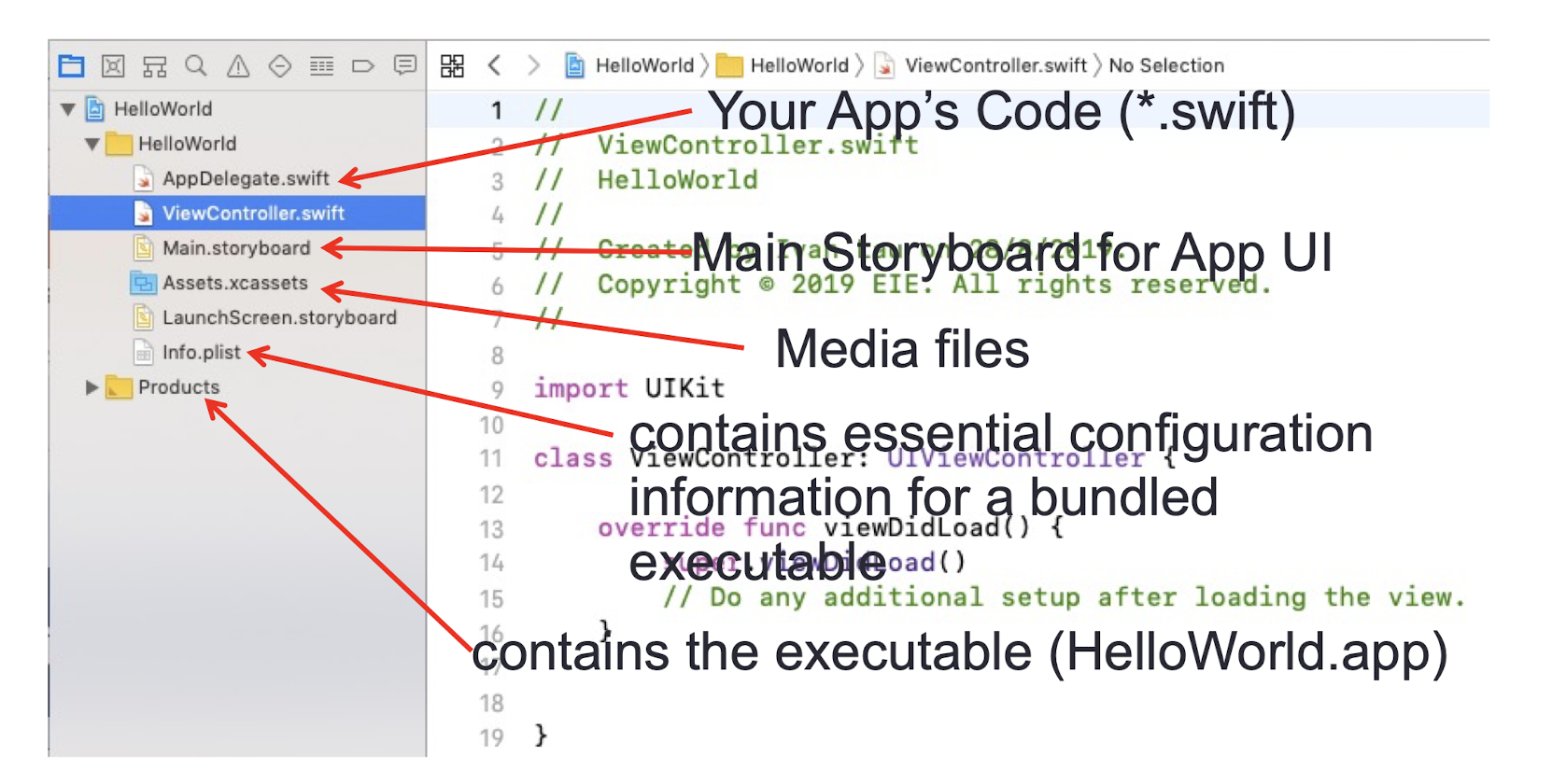The image size is (1552, 784).
Task: Click the HelloWorld comment on line 3
Action: tap(646, 179)
